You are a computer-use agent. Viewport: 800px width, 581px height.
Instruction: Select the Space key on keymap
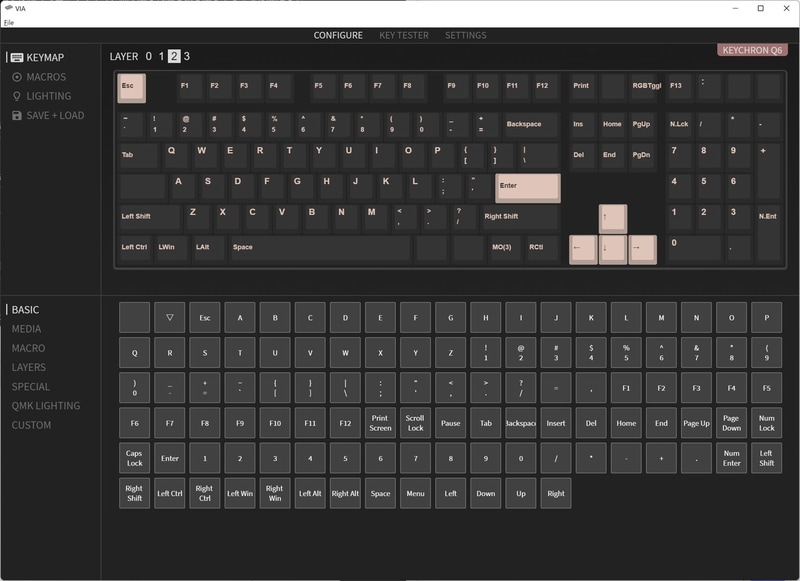pos(320,249)
